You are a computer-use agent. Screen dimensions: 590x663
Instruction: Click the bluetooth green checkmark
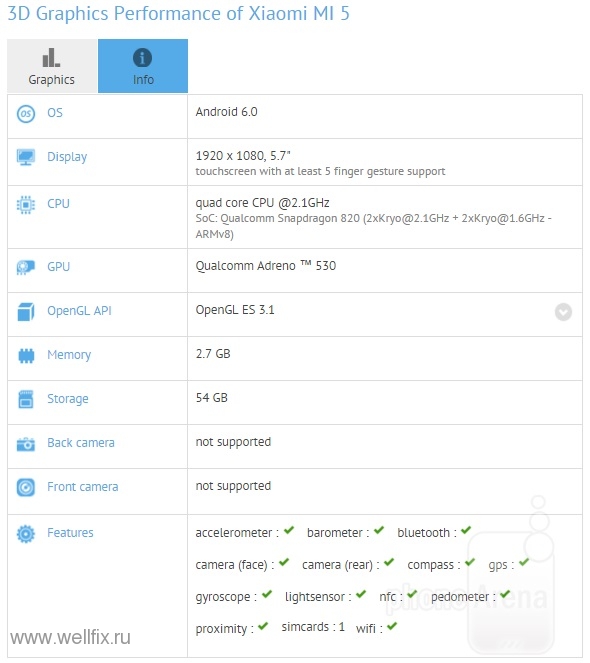(x=466, y=530)
